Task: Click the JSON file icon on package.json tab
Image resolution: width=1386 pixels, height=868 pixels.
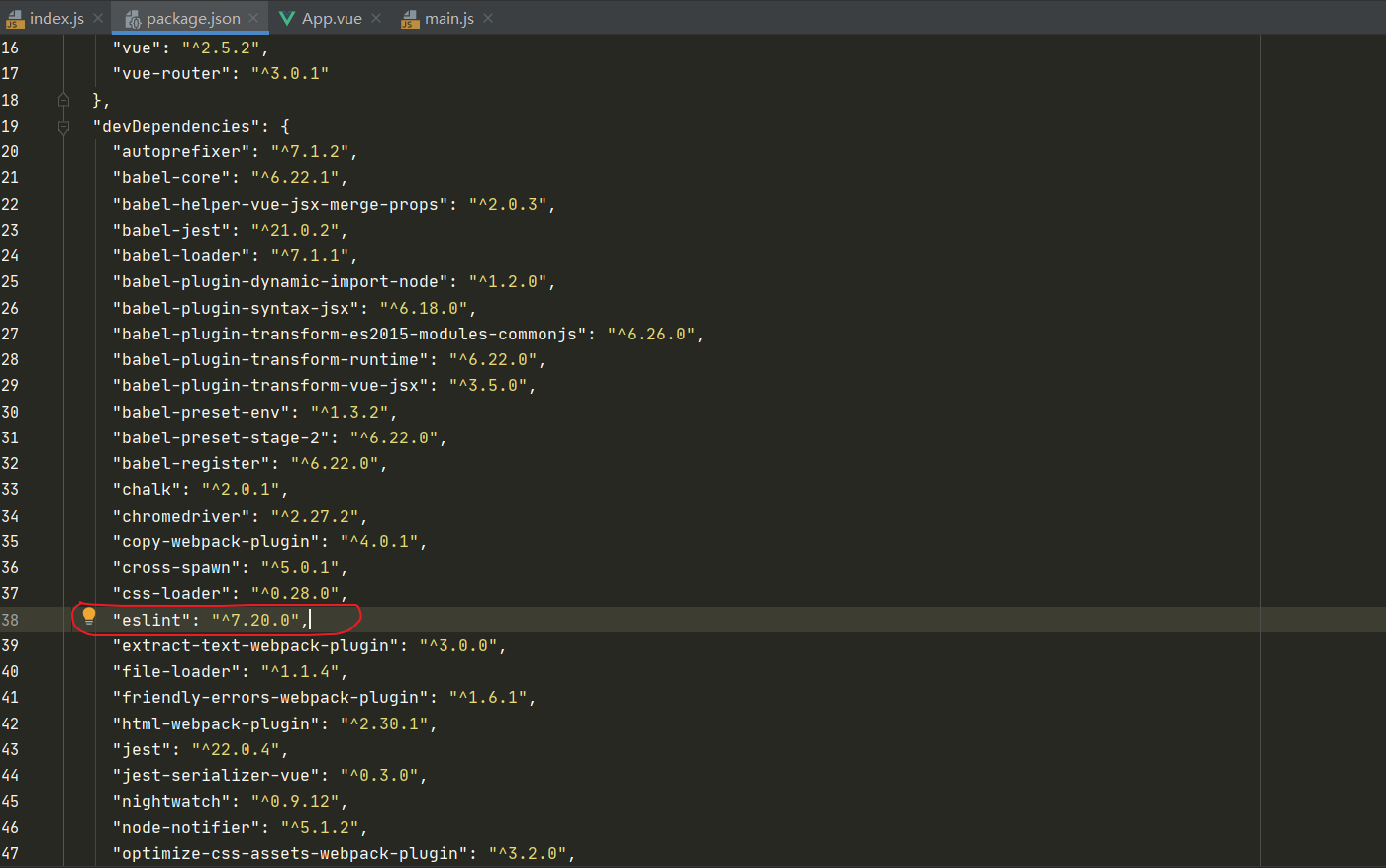Action: [x=133, y=19]
